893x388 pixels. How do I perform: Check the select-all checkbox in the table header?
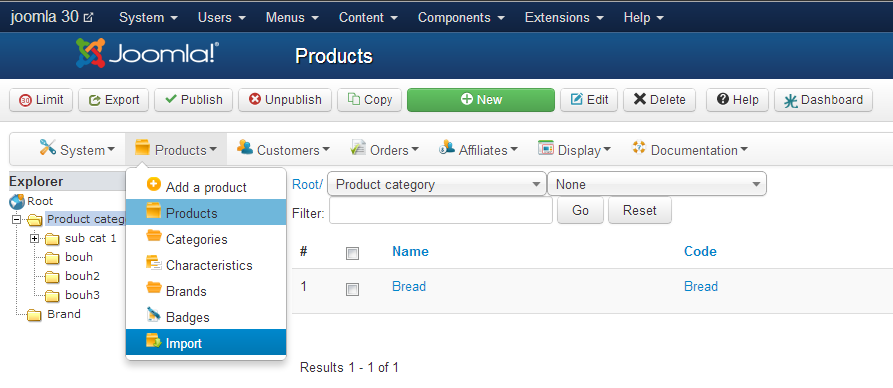pyautogui.click(x=353, y=254)
